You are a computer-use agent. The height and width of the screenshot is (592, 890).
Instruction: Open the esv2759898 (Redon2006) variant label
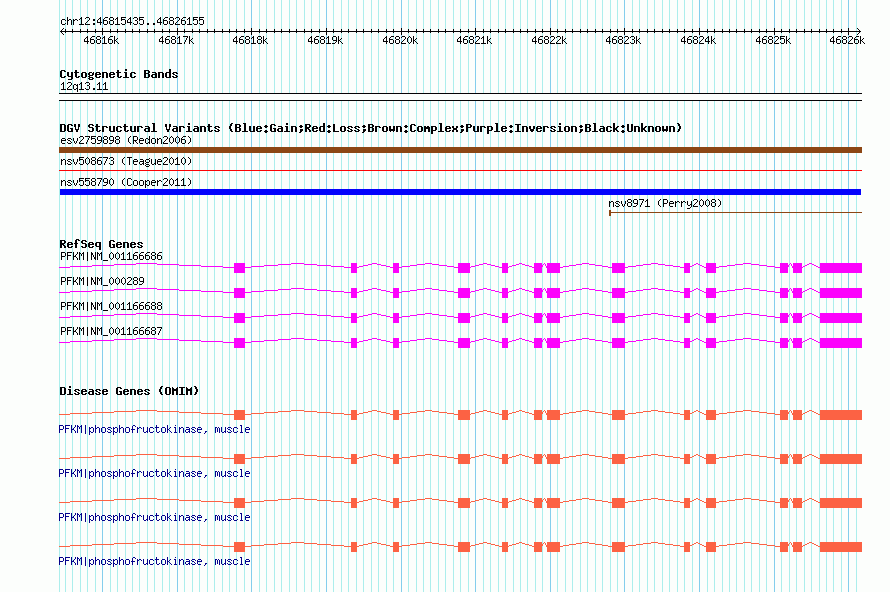(x=126, y=140)
